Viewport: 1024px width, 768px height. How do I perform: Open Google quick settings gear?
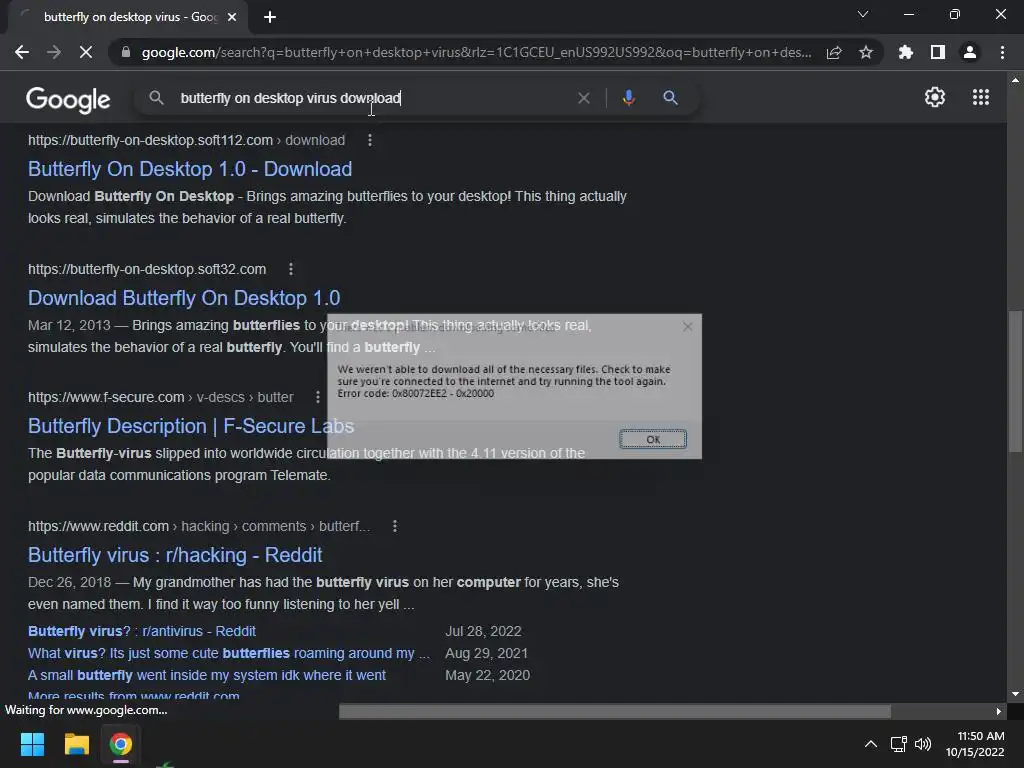[935, 97]
